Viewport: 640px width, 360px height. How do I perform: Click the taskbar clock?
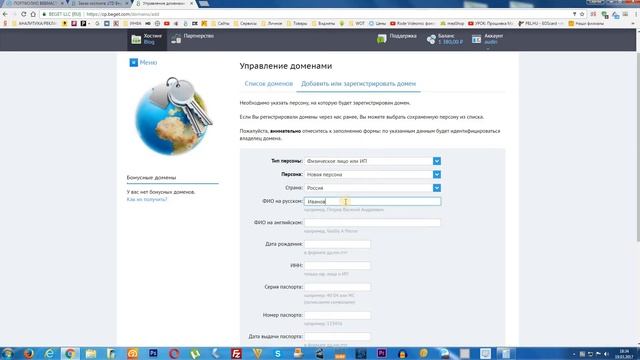click(x=624, y=354)
